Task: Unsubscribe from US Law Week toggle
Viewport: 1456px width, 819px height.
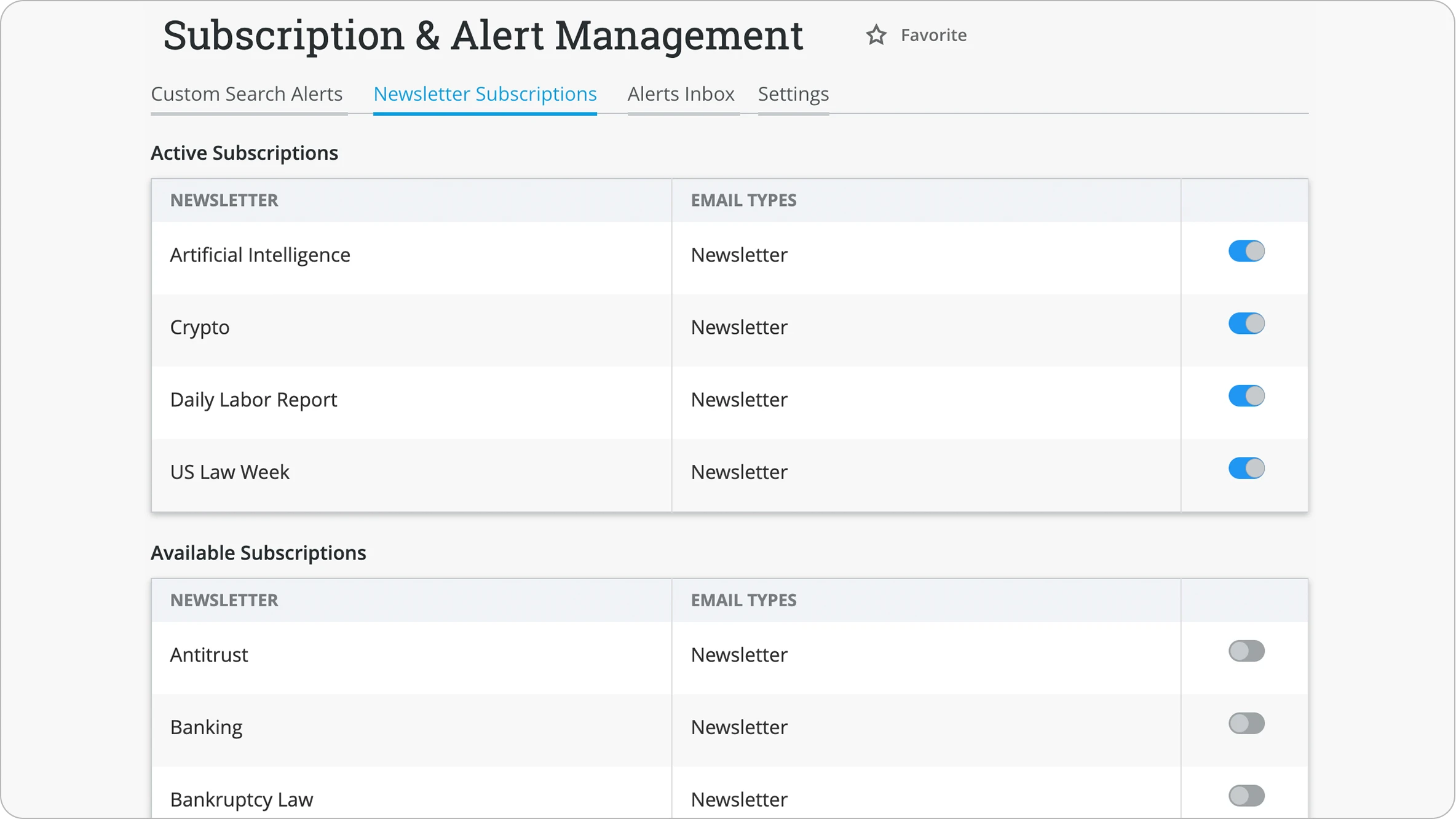Action: click(1246, 469)
